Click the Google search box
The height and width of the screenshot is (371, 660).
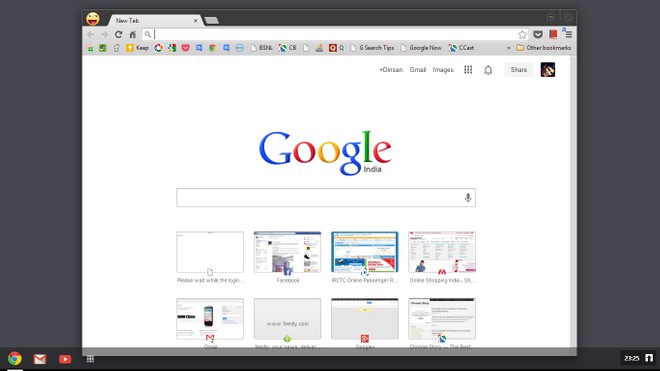(326, 198)
